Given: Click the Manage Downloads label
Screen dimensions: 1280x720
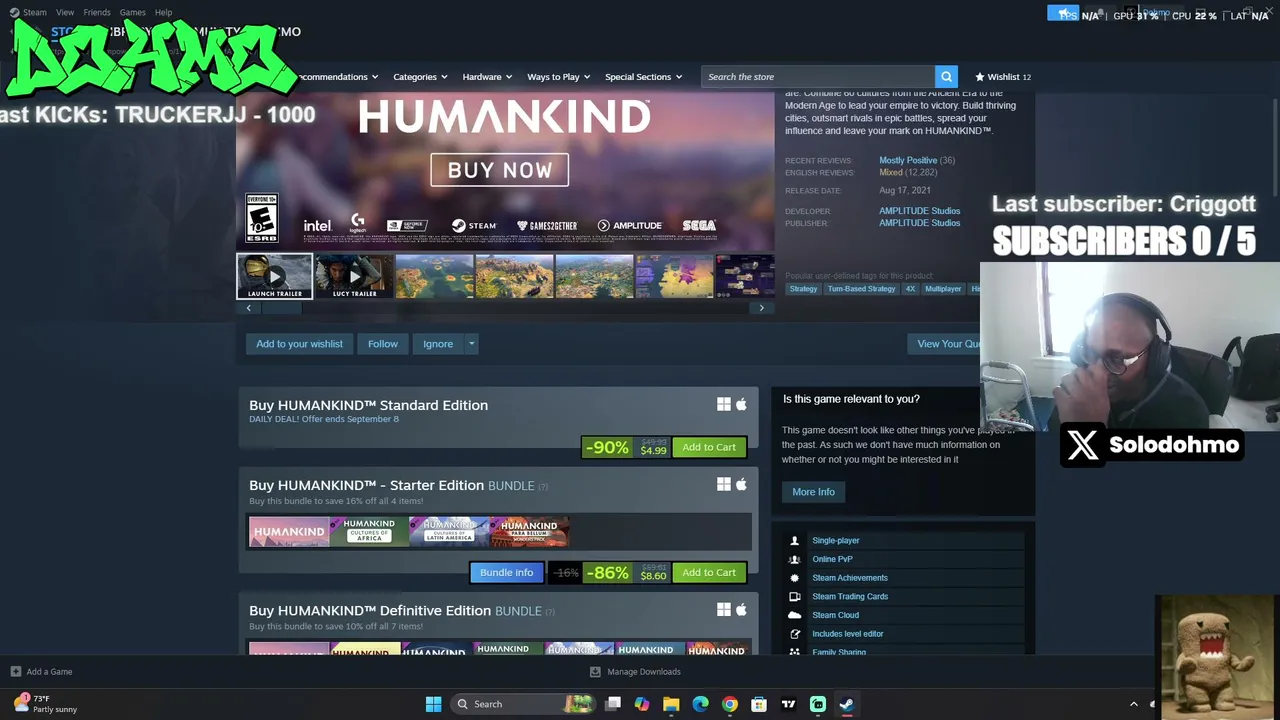Looking at the screenshot, I should (x=644, y=672).
